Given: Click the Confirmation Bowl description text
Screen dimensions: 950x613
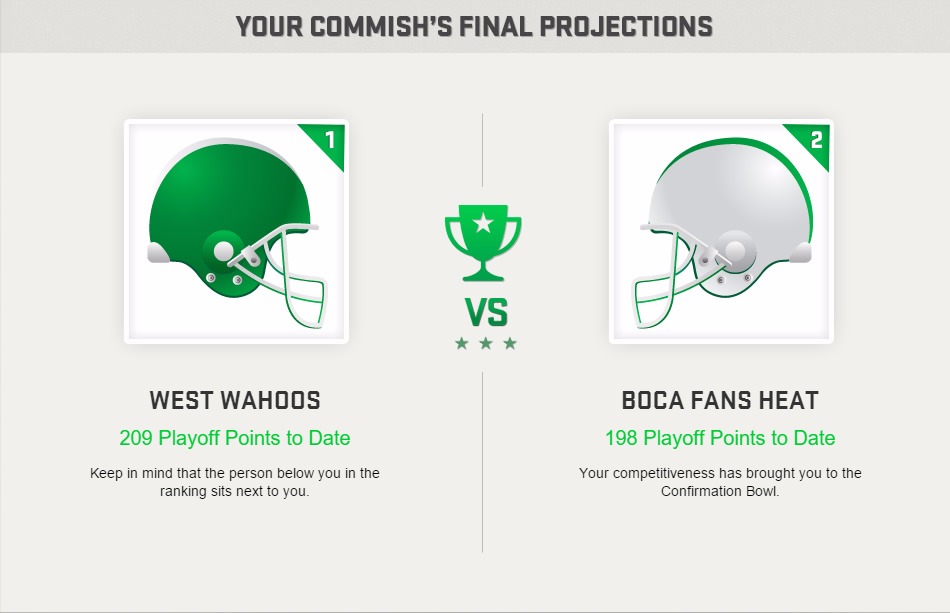Looking at the screenshot, I should tap(720, 482).
